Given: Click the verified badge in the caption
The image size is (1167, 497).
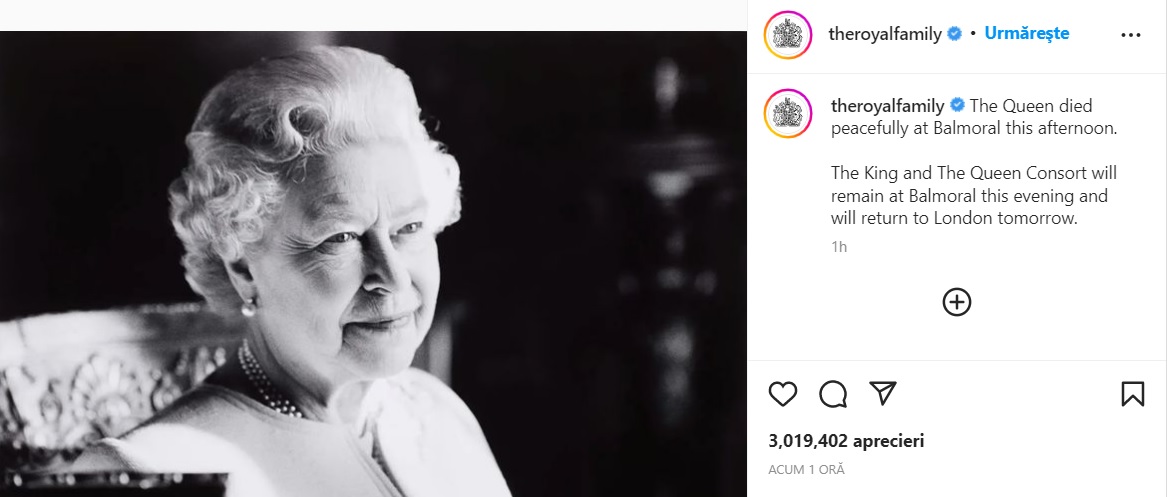Looking at the screenshot, I should pyautogui.click(x=957, y=105).
